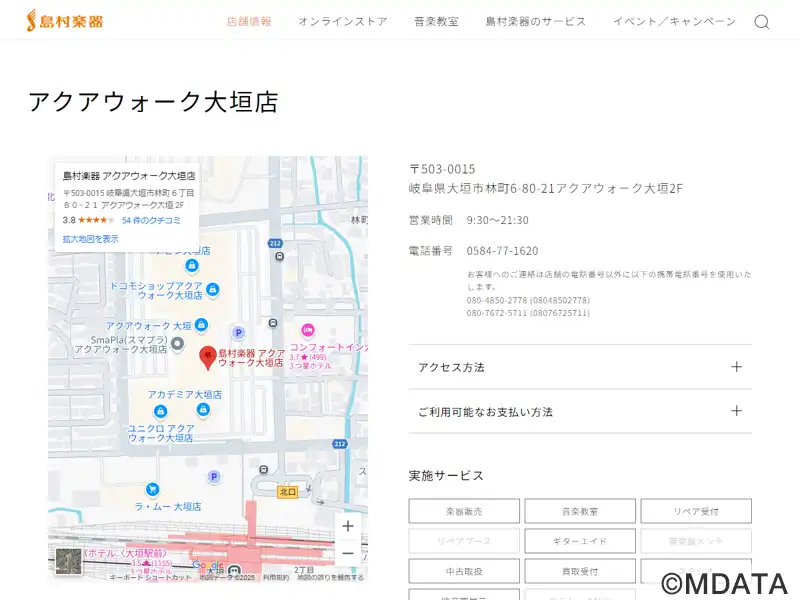Click the リペア受付 service button

coord(696,511)
